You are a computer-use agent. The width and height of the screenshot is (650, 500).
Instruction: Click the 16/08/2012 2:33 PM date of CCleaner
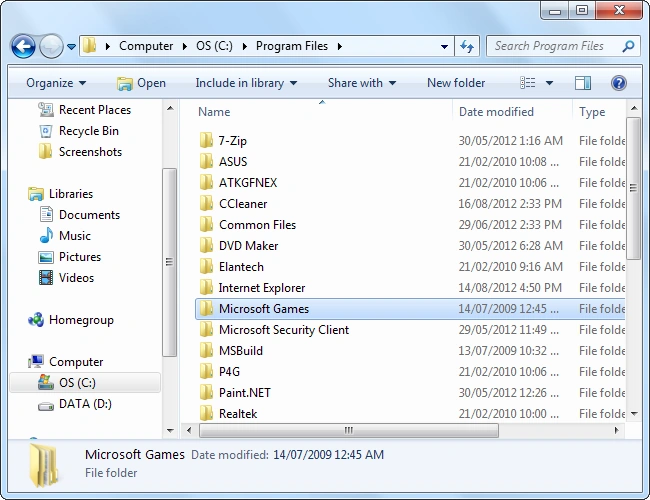click(x=510, y=204)
